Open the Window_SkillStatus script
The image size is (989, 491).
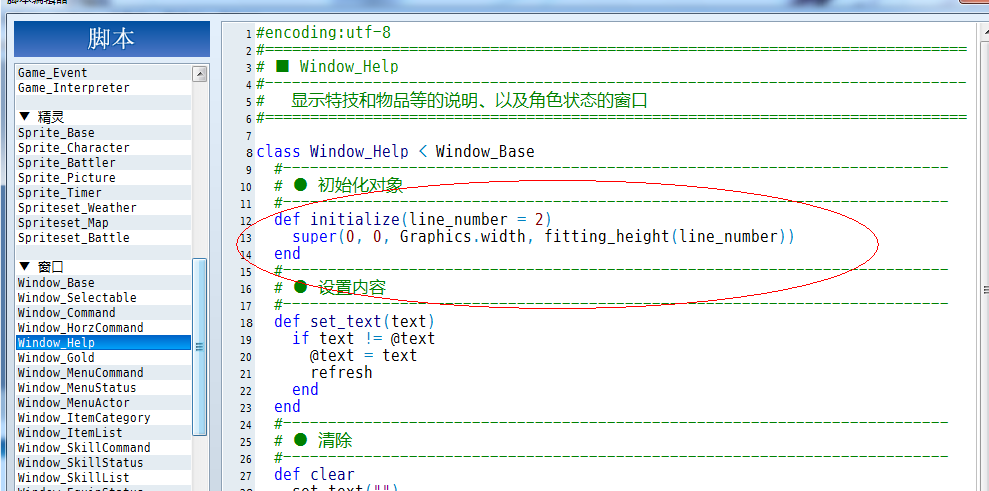click(103, 463)
